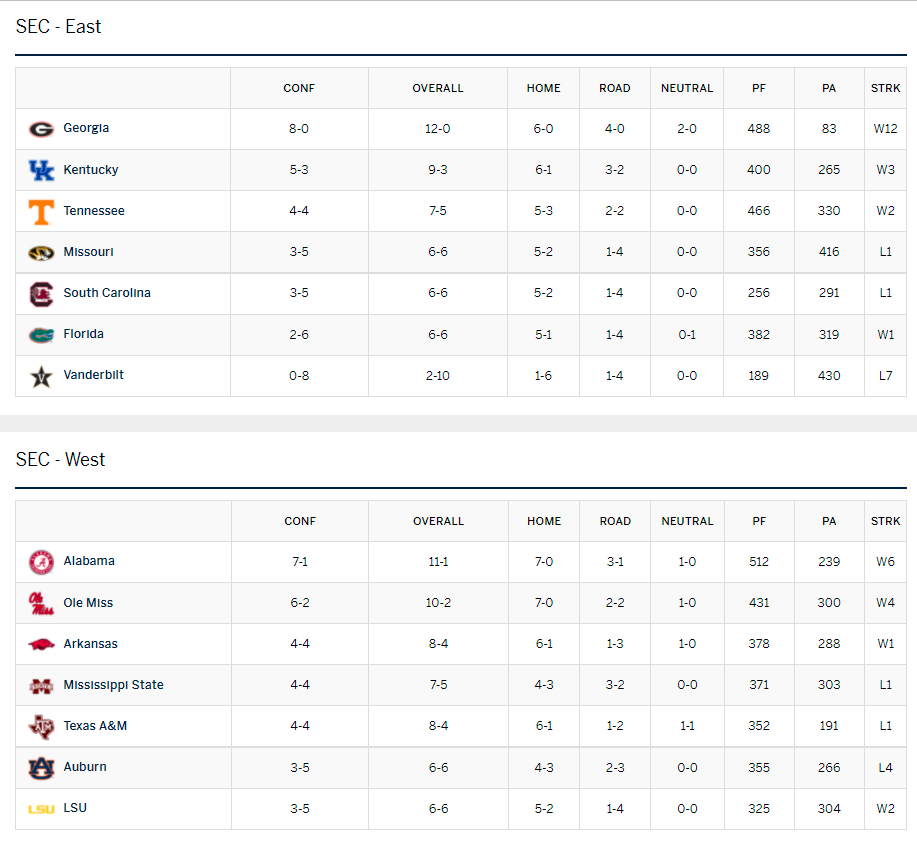Viewport: 917px width, 845px height.
Task: Sort SEC West by OVERALL column header
Action: (x=438, y=521)
